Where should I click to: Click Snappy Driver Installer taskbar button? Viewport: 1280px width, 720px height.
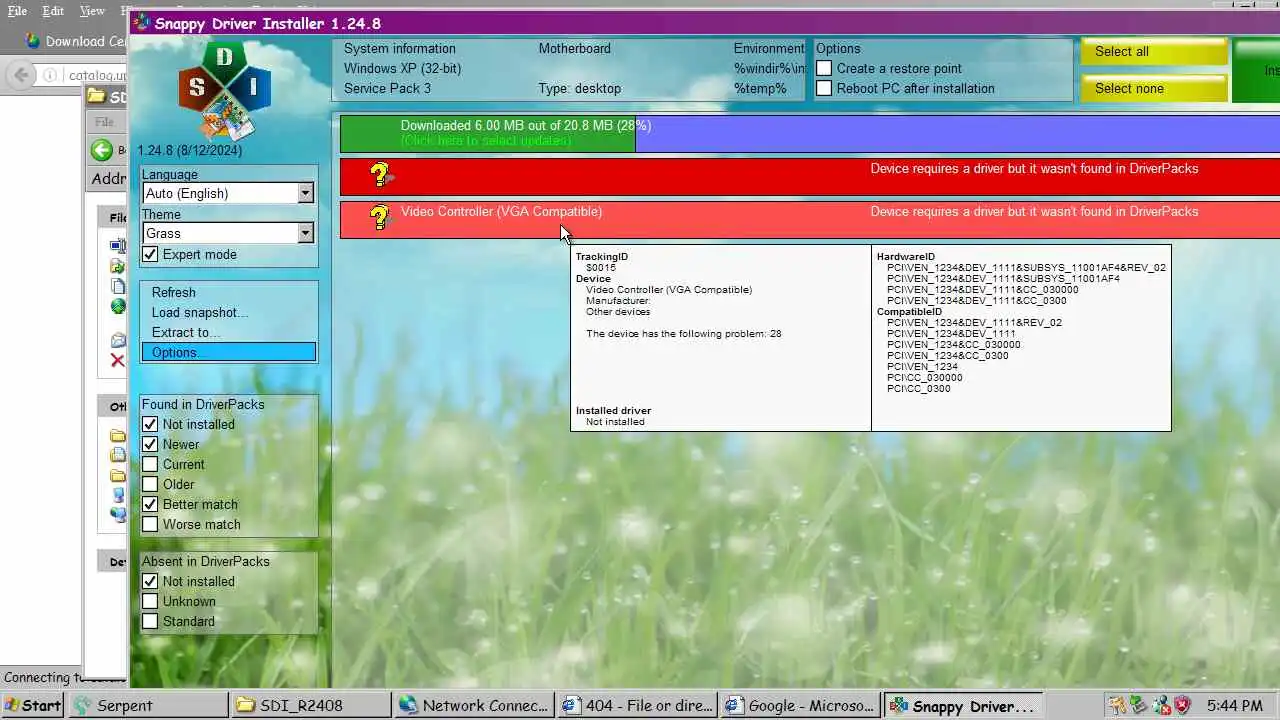click(x=964, y=705)
